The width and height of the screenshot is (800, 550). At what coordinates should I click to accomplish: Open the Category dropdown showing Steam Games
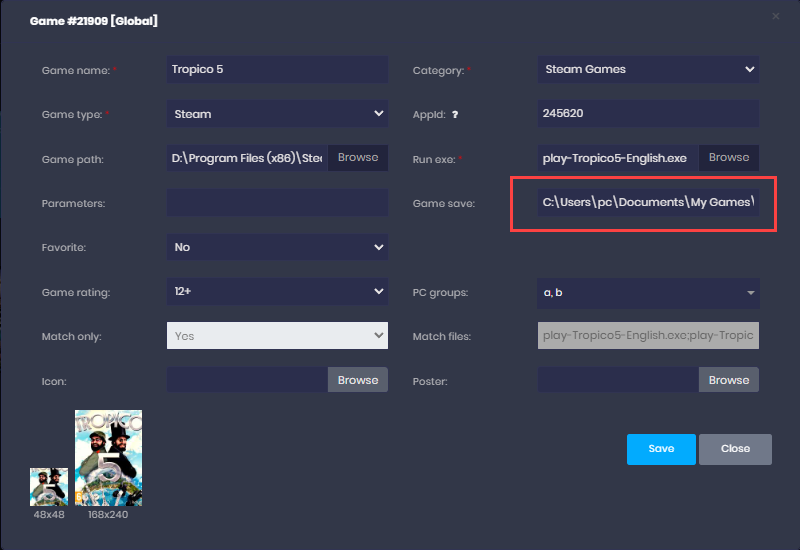pos(647,70)
